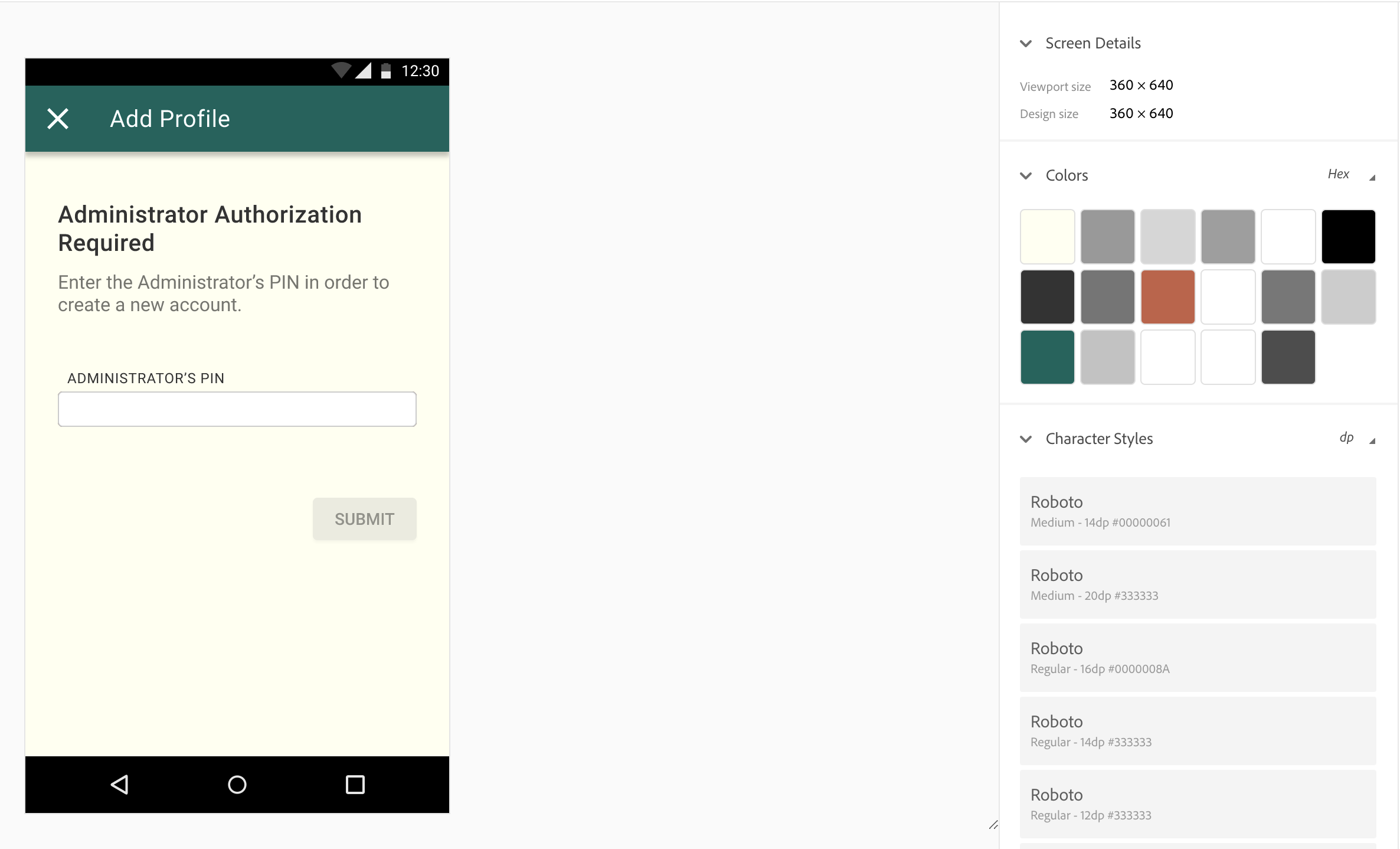Click the panel resize handle icon
Screen dimensions: 1400x849
tap(993, 825)
